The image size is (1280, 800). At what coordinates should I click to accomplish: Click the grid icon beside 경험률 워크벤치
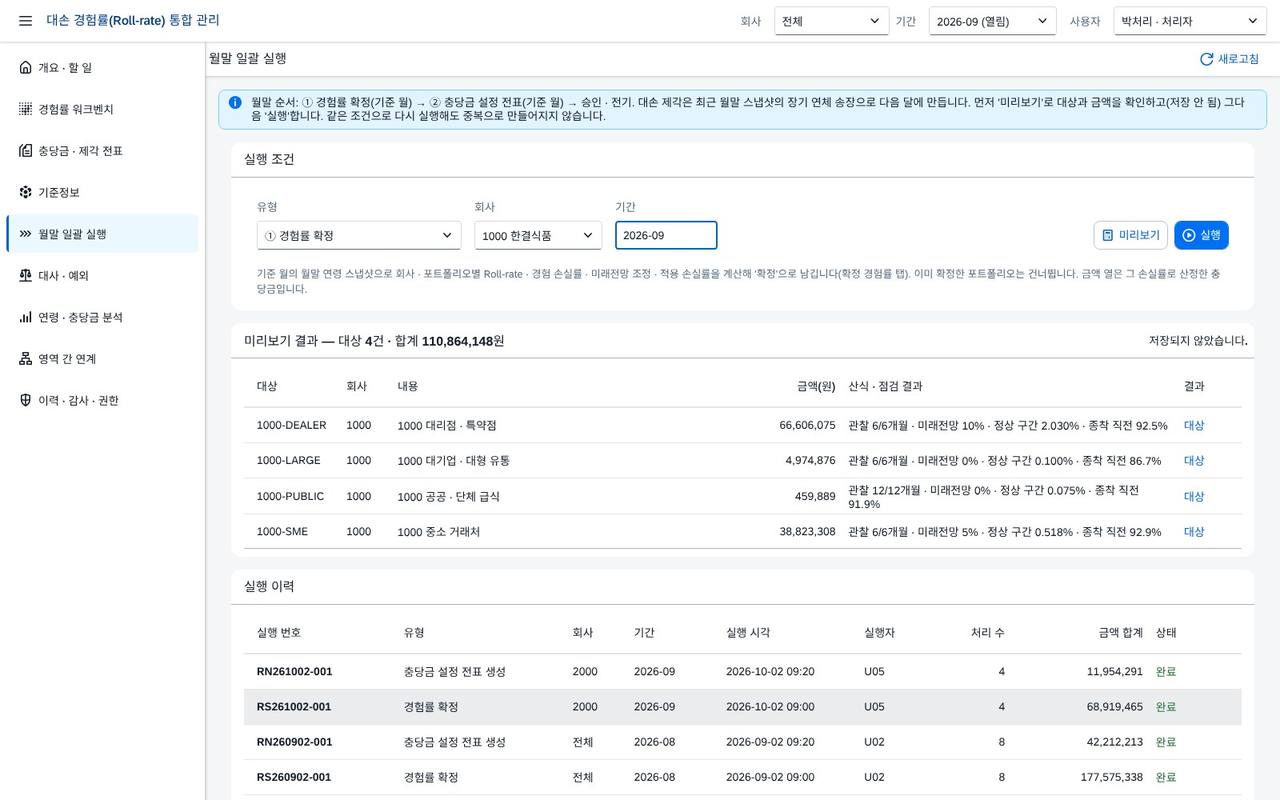click(x=26, y=109)
